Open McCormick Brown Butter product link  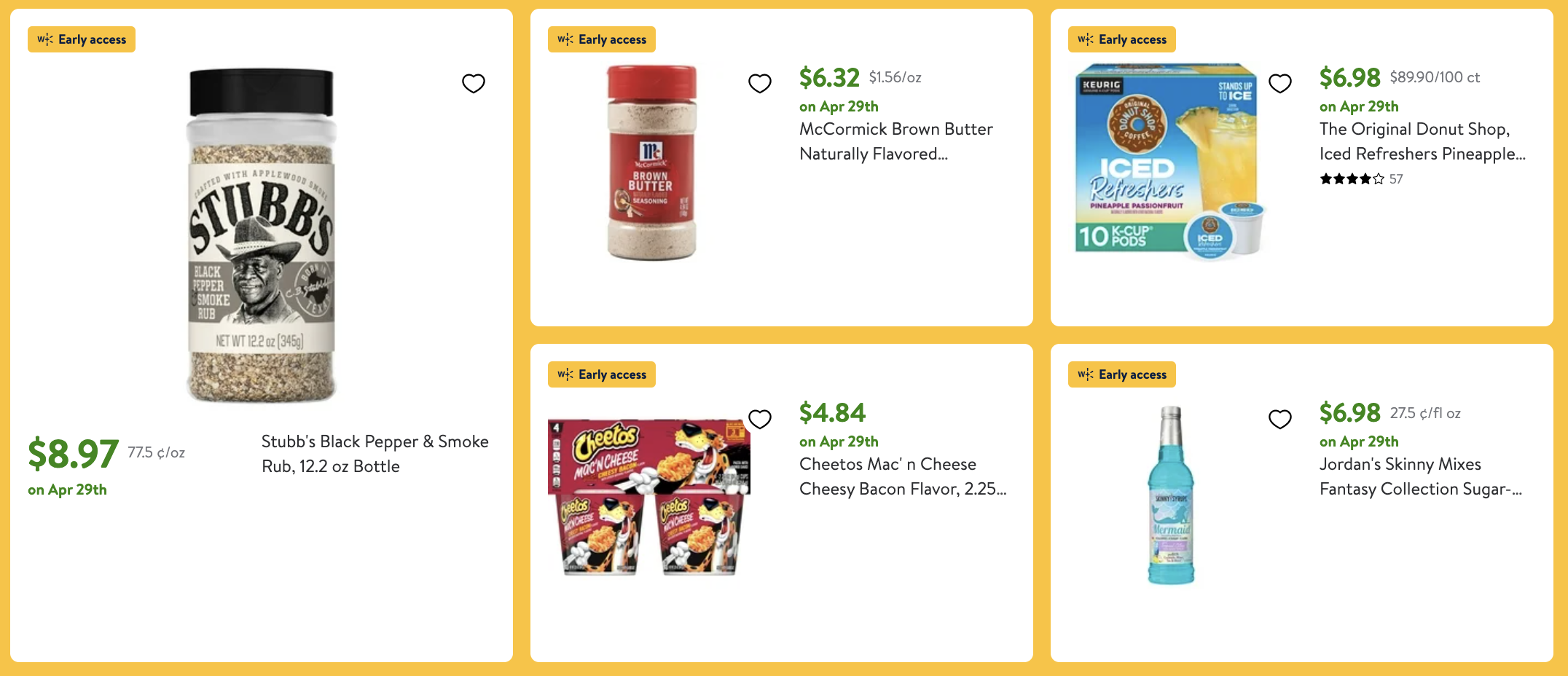(895, 141)
